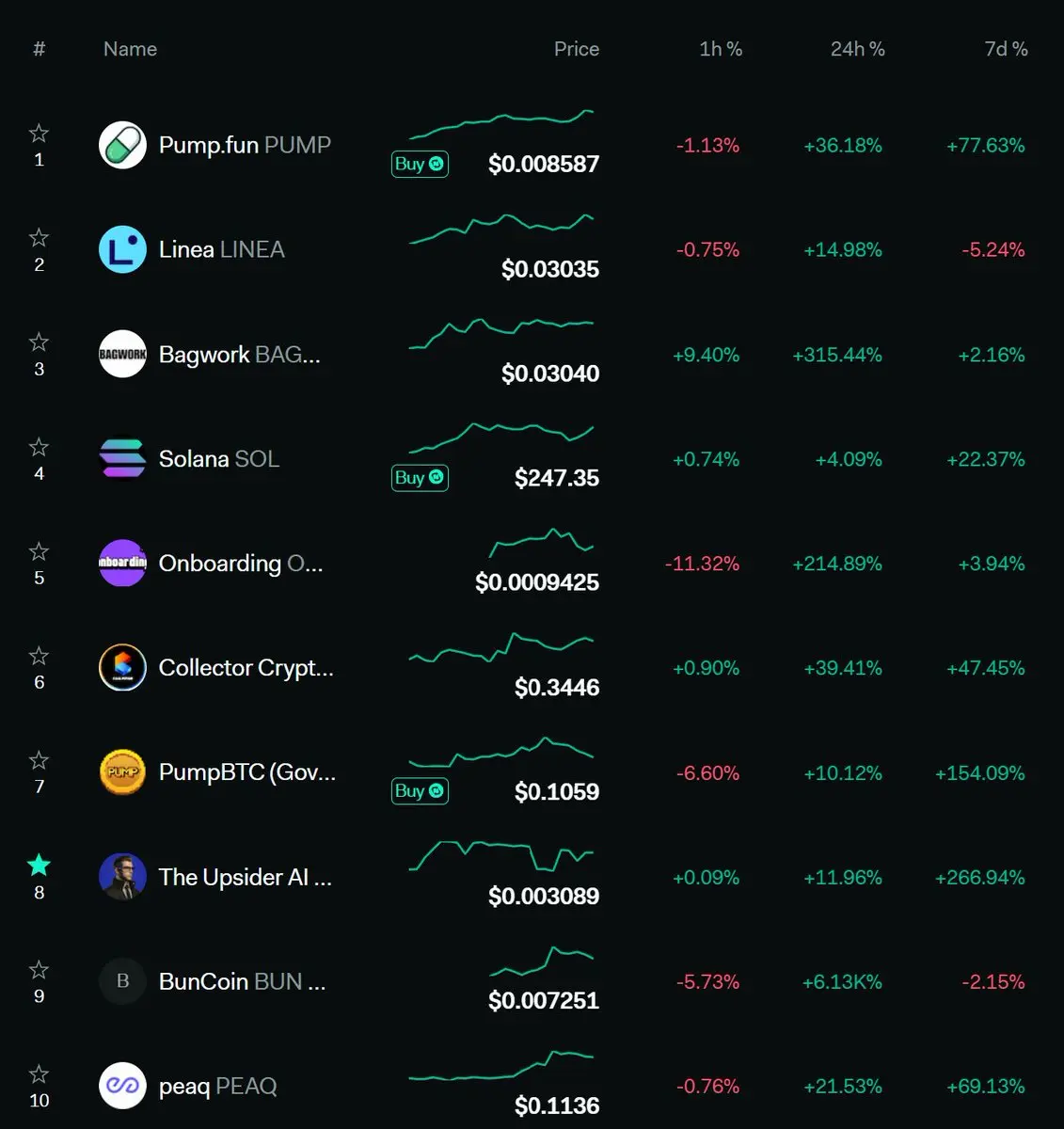Toggle the watchlist star for Solana

pyautogui.click(x=39, y=446)
